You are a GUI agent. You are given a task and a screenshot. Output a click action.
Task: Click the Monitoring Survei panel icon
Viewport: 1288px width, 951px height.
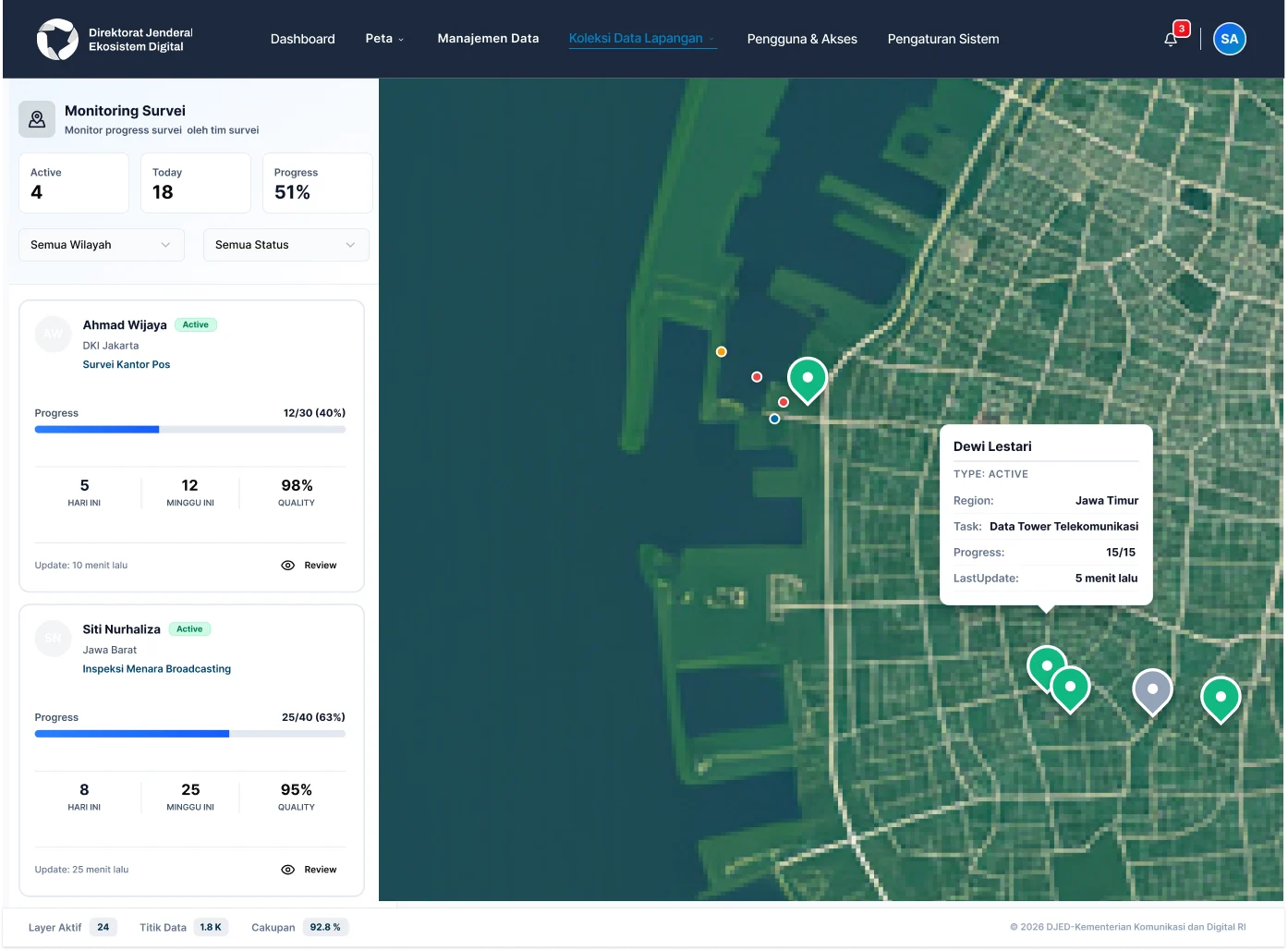click(x=37, y=119)
